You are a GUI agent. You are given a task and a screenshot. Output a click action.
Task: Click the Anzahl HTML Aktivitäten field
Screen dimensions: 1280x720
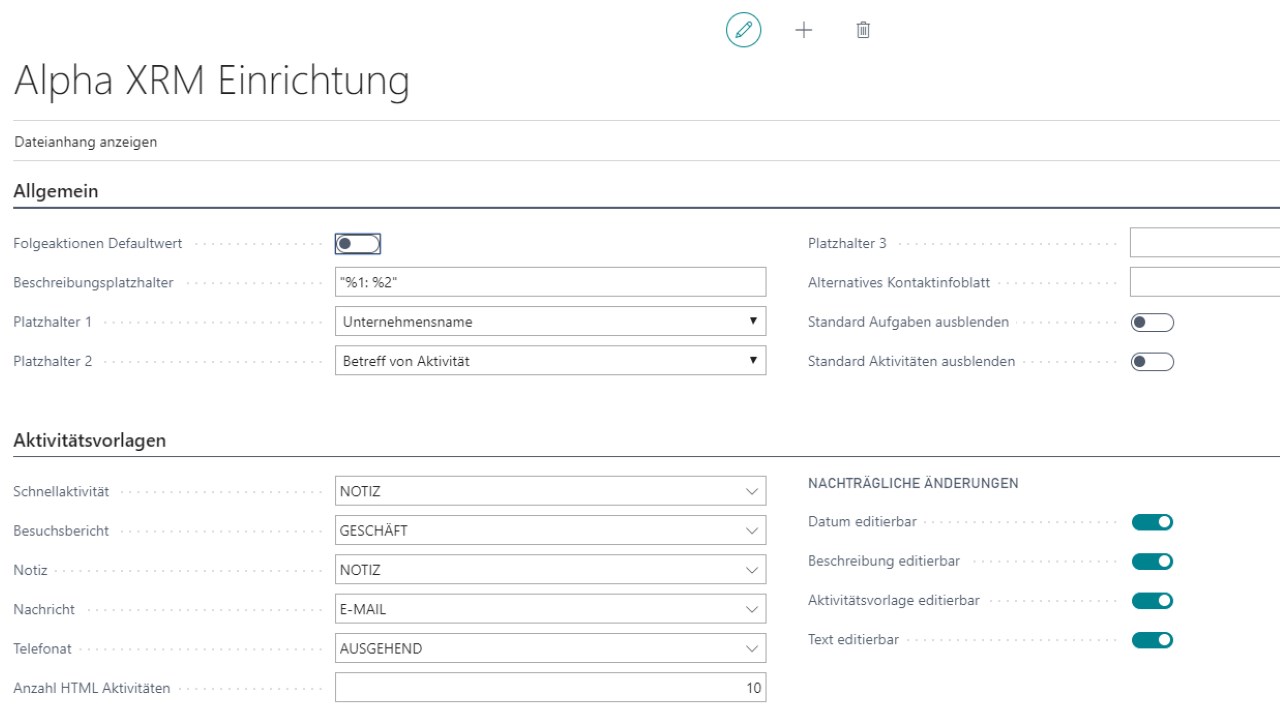550,688
